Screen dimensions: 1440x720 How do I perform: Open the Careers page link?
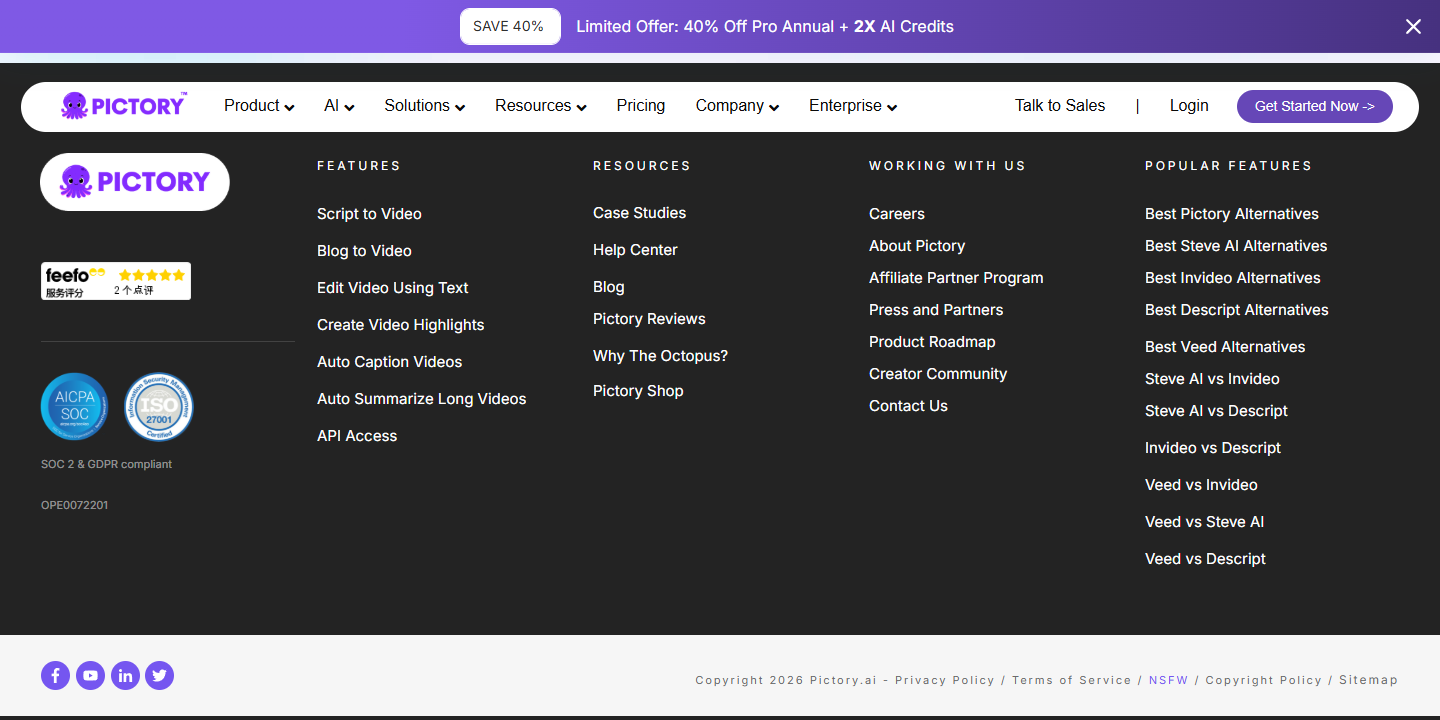point(897,214)
